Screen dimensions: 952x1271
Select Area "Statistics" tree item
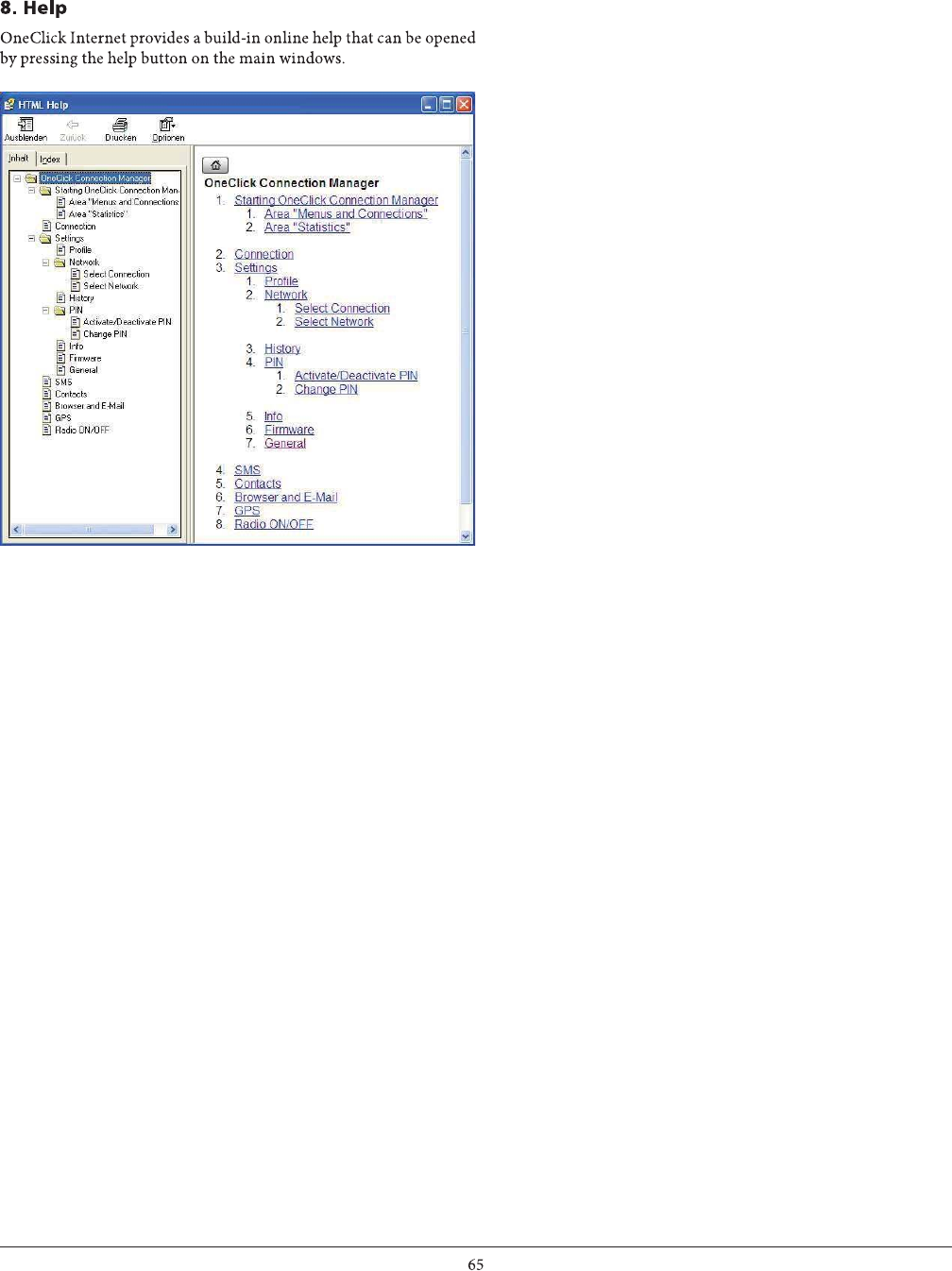click(x=97, y=214)
